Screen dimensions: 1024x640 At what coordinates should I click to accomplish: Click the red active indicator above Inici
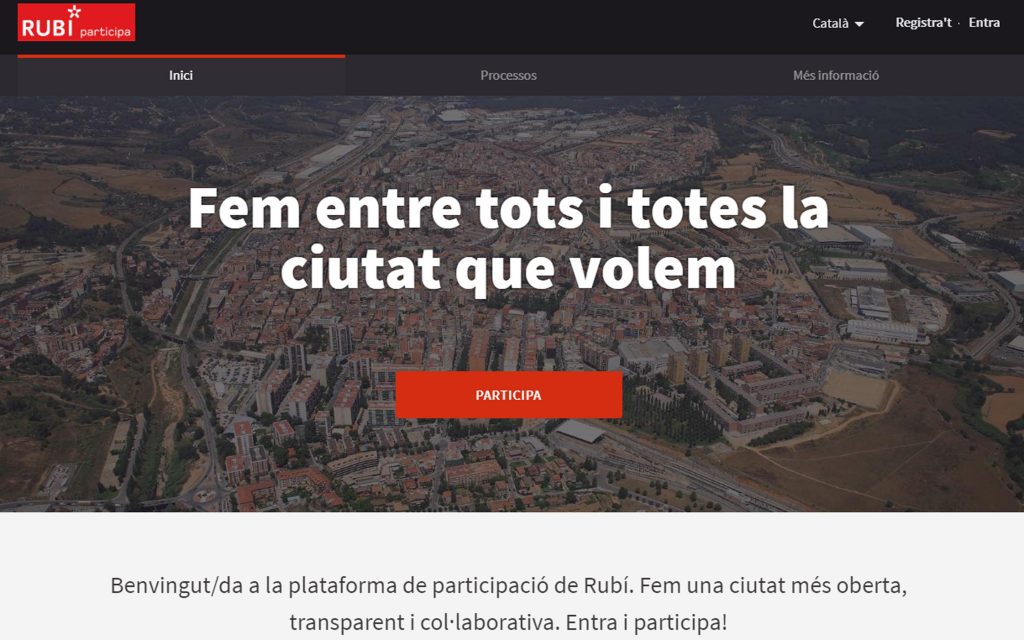point(181,56)
